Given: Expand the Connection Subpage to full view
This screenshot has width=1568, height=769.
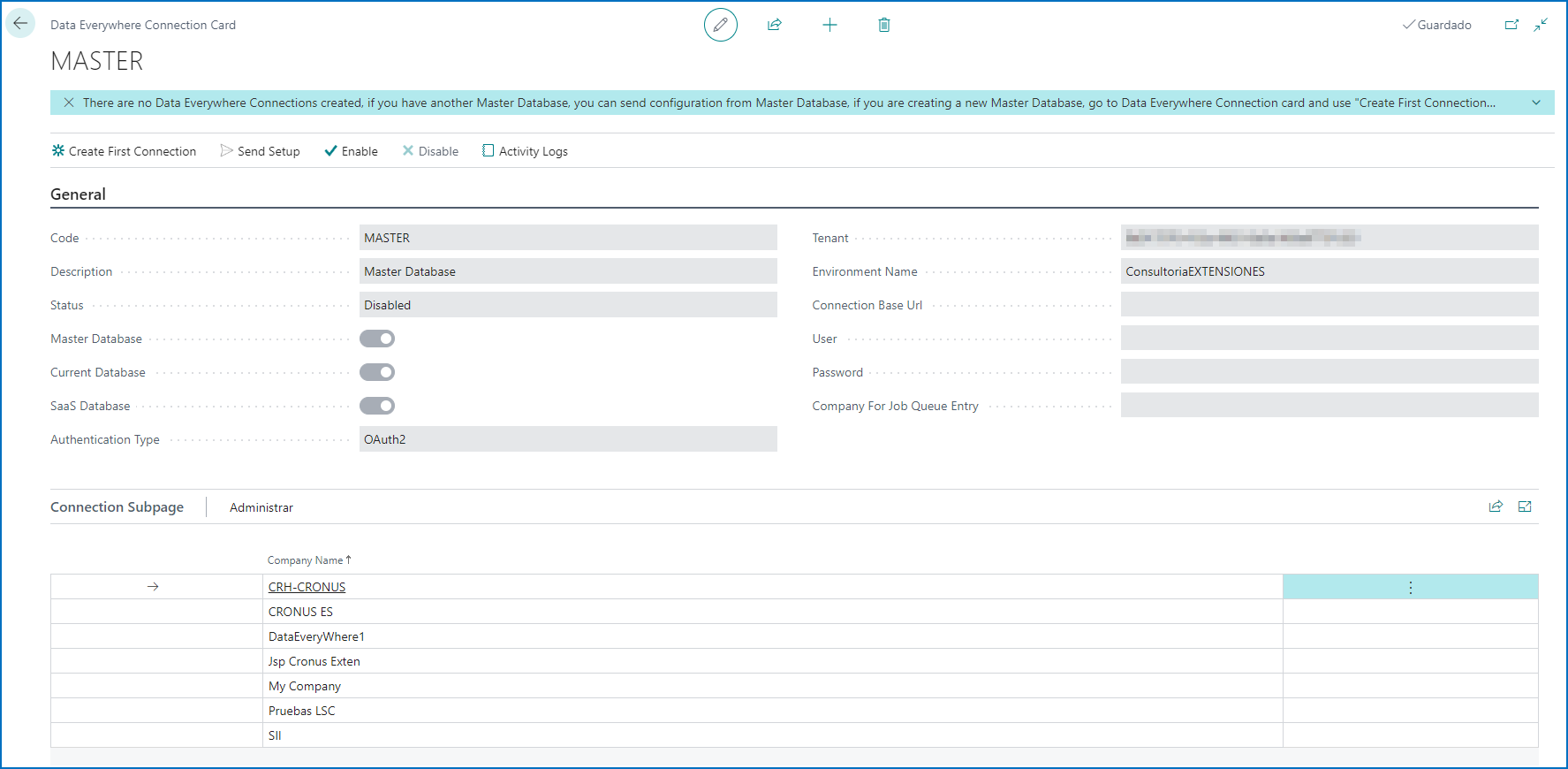Looking at the screenshot, I should pyautogui.click(x=1525, y=506).
